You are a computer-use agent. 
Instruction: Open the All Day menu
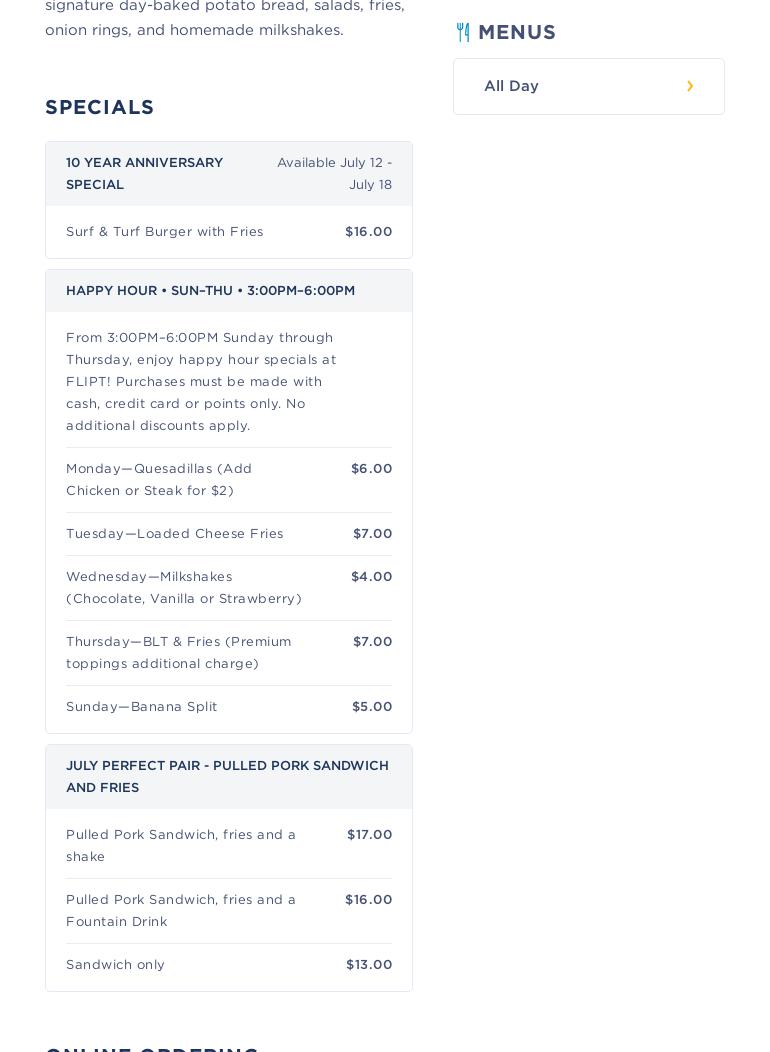pos(512,87)
